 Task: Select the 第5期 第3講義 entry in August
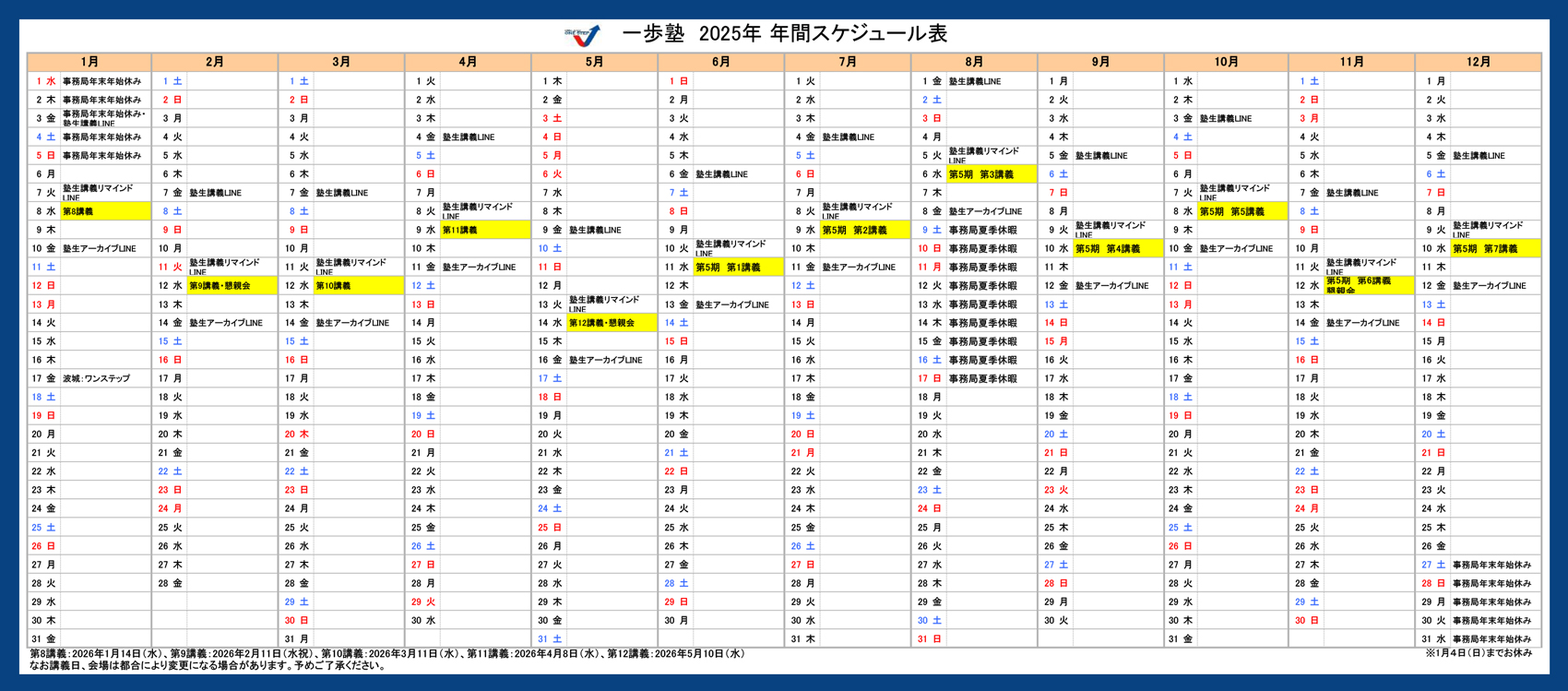point(991,174)
